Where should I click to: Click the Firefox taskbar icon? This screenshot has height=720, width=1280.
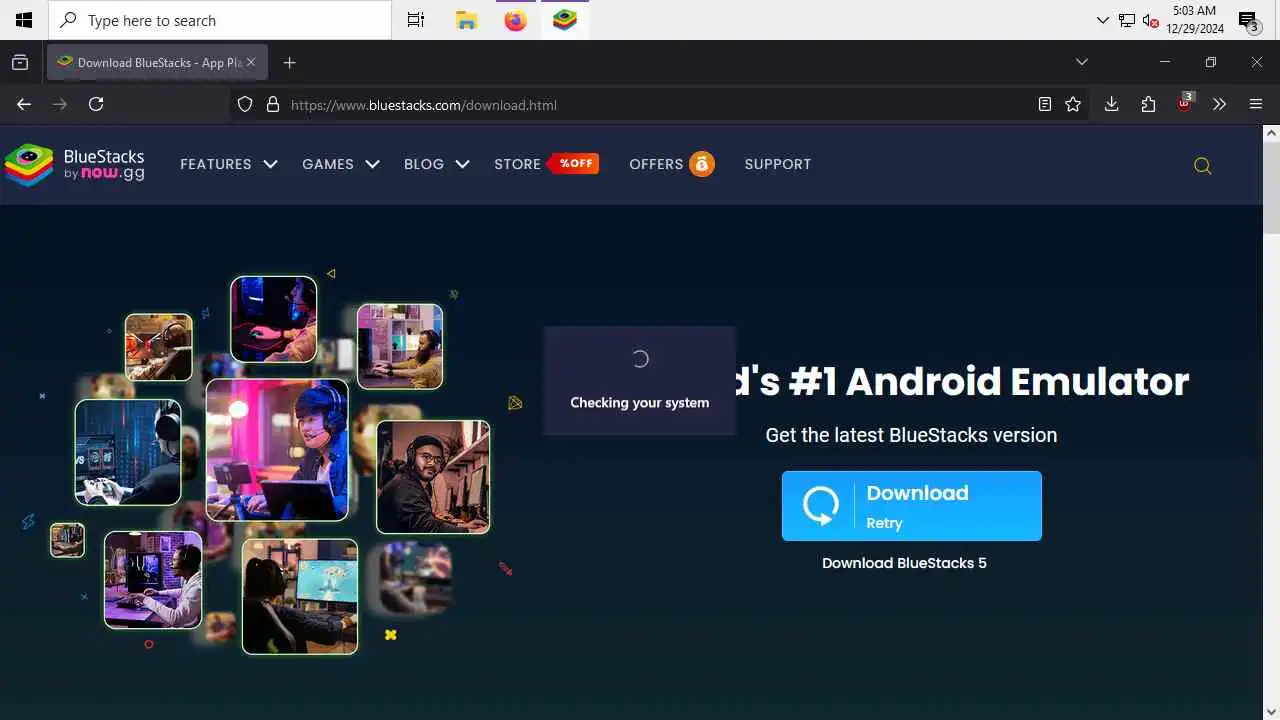515,20
